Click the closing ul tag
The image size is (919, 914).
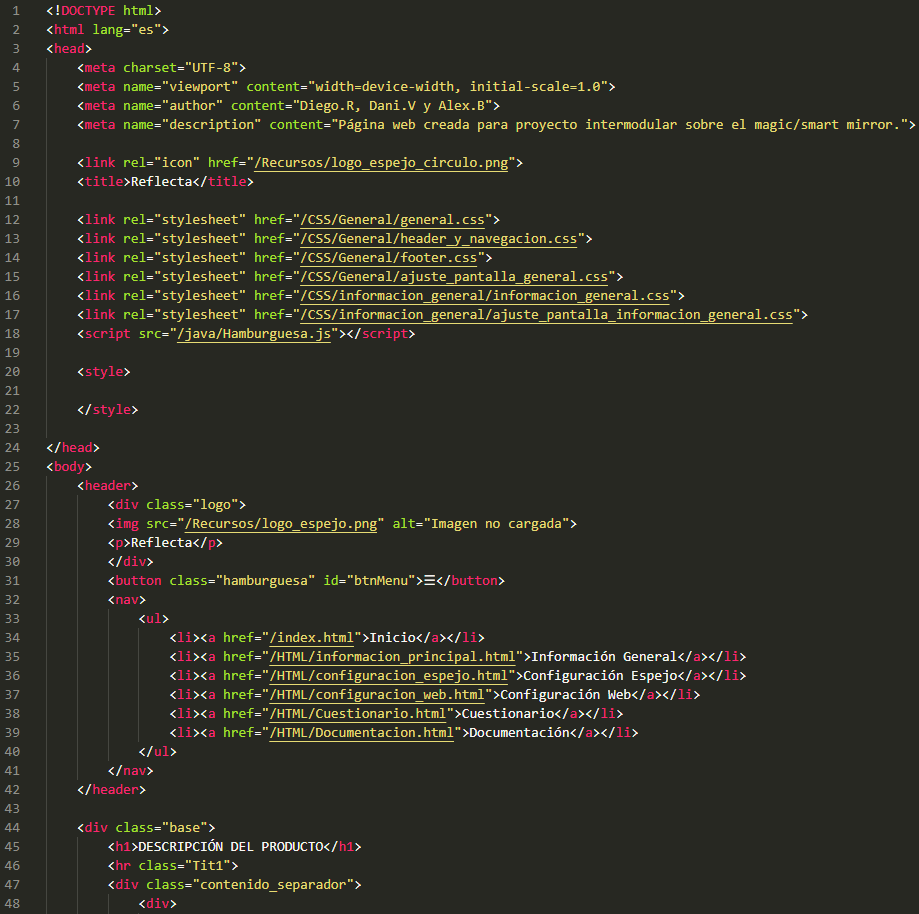point(157,752)
